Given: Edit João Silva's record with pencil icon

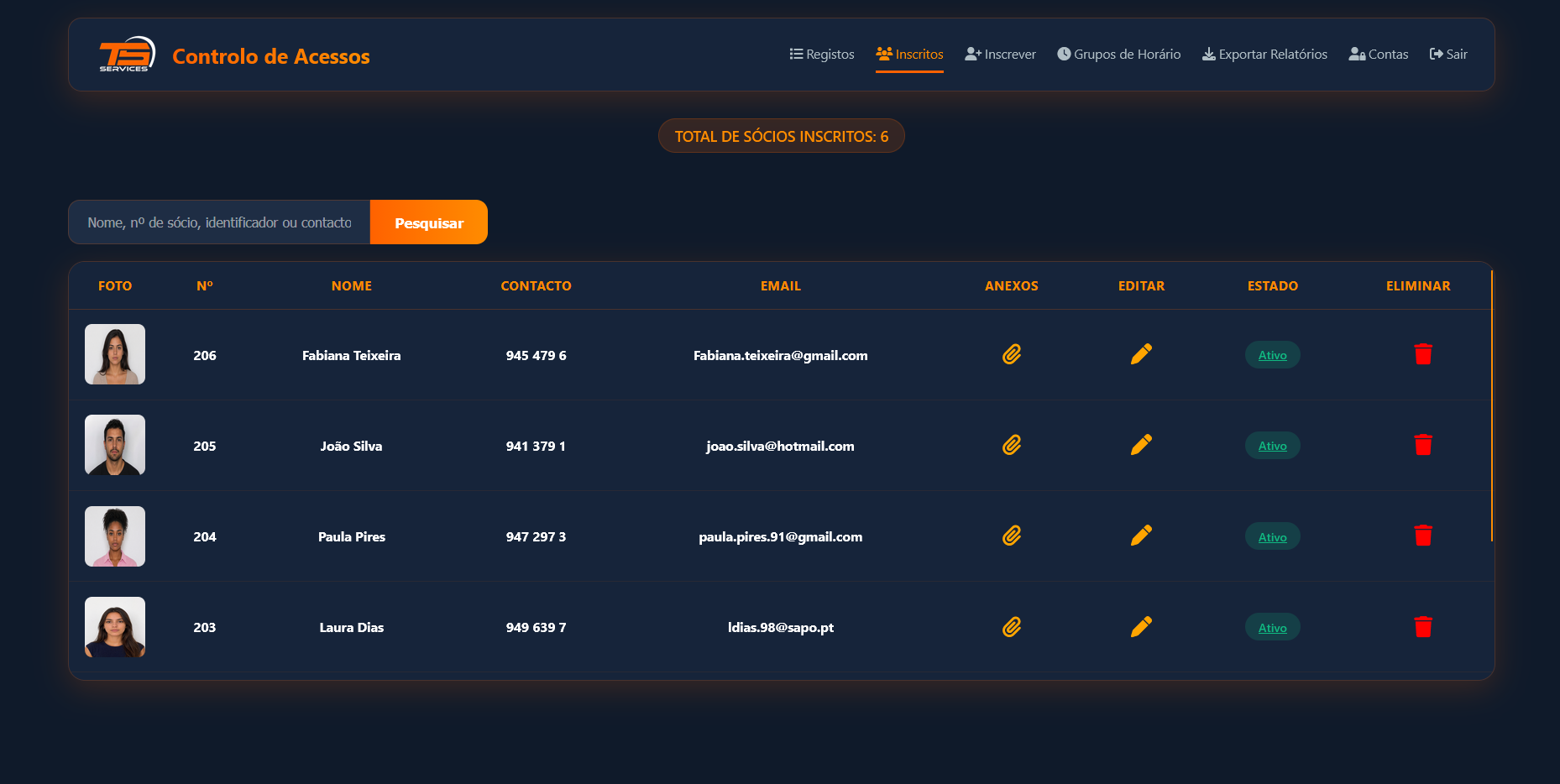Looking at the screenshot, I should 1141,445.
